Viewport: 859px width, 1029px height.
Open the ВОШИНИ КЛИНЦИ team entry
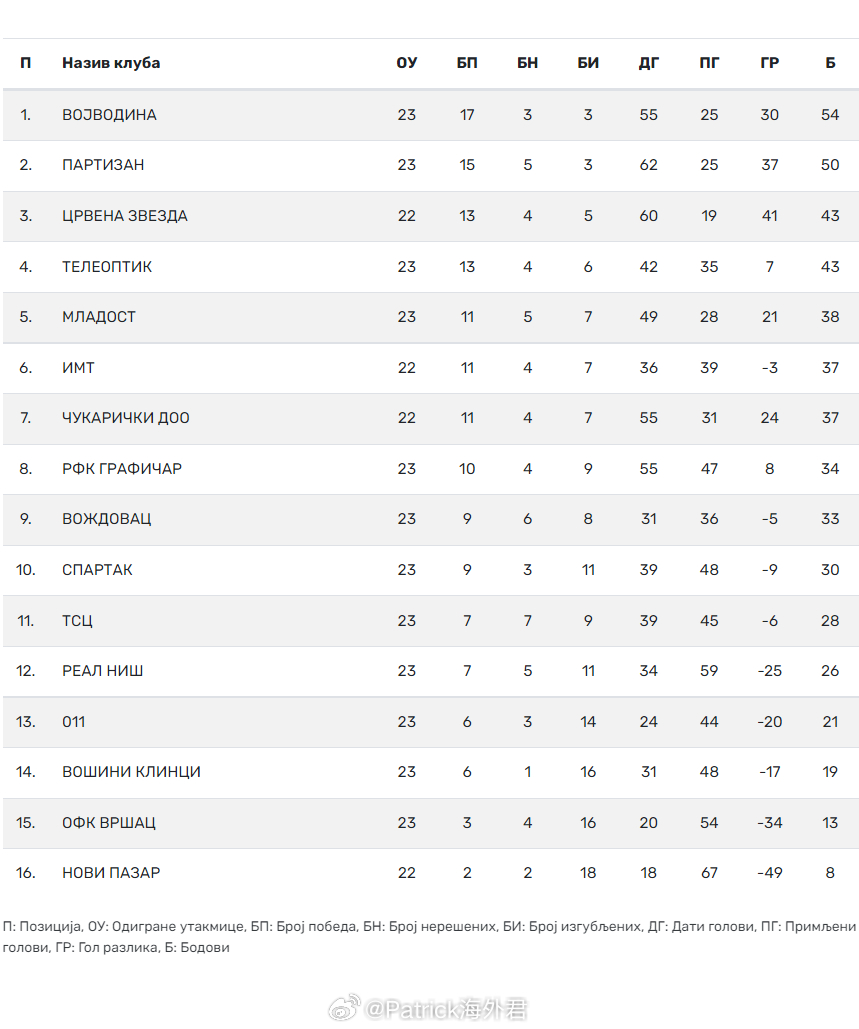point(131,772)
